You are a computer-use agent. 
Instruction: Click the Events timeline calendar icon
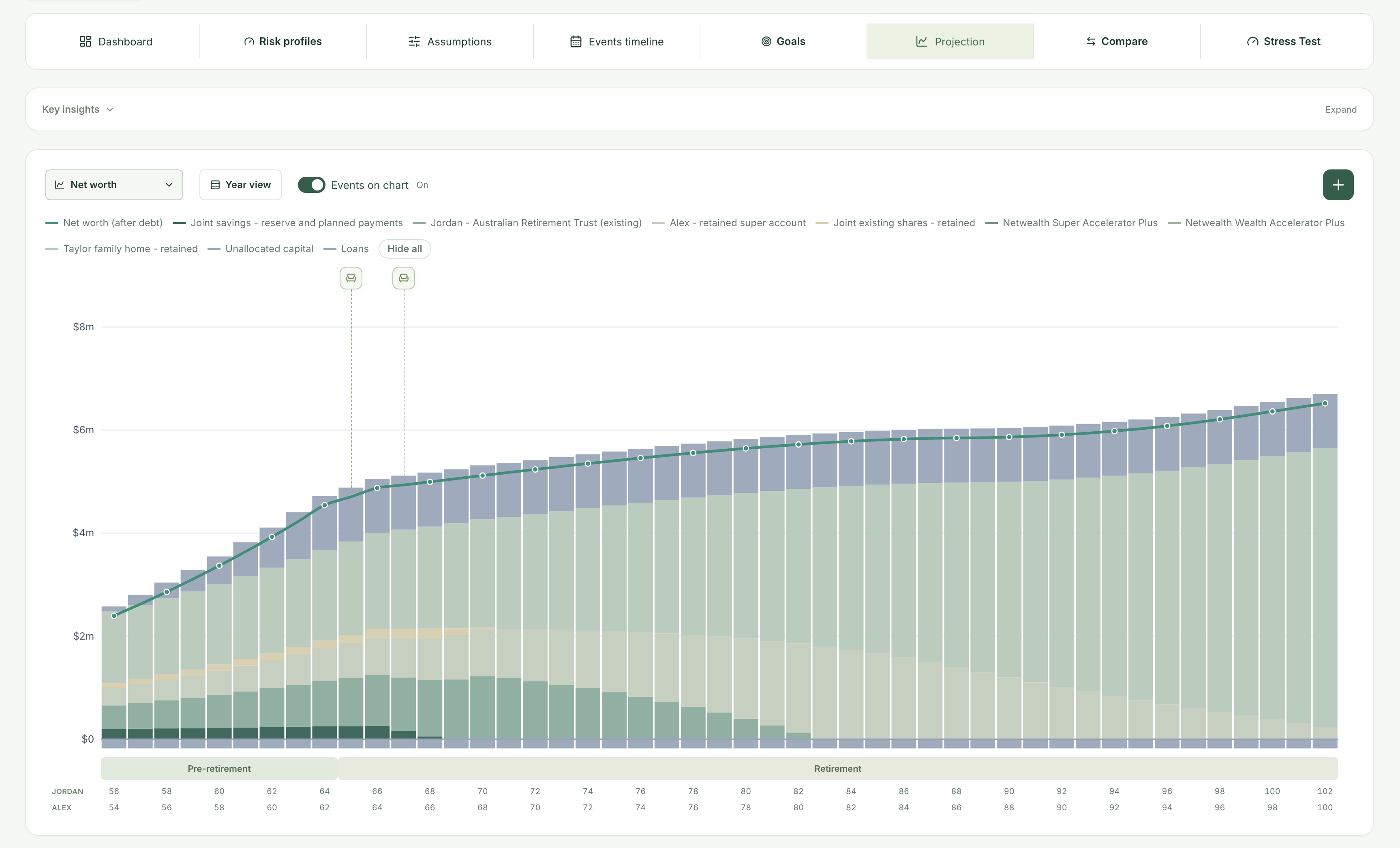(576, 41)
